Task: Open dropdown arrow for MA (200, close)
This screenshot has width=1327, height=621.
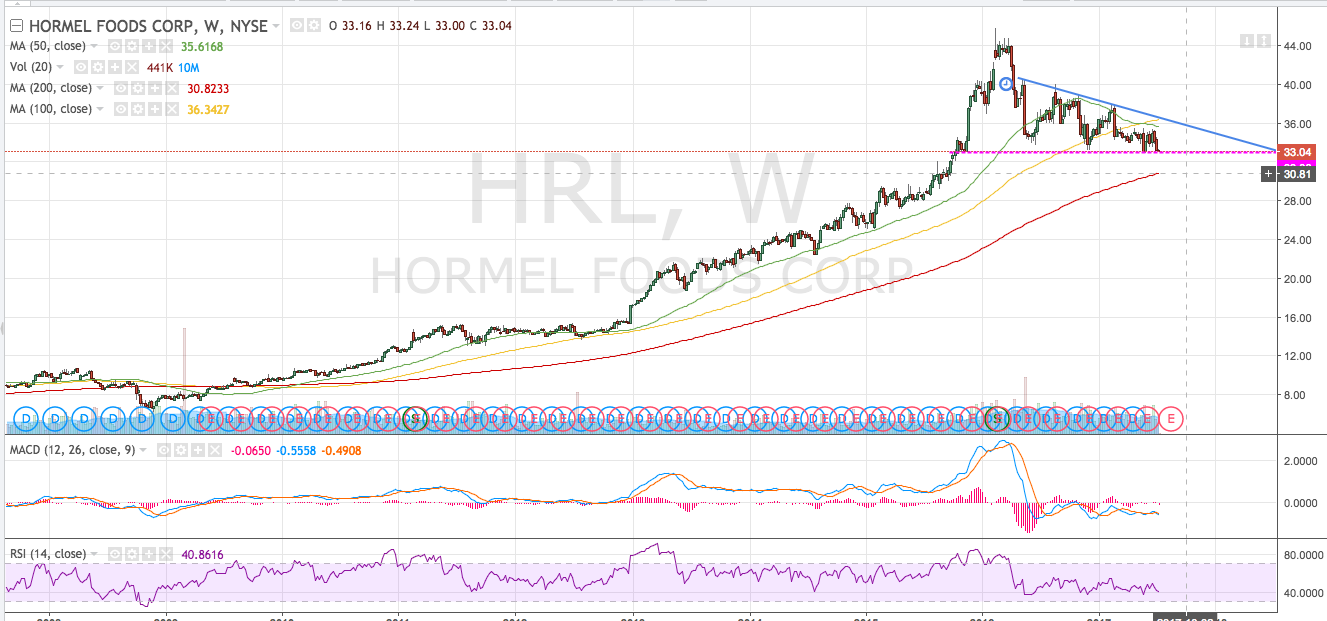Action: [102, 88]
